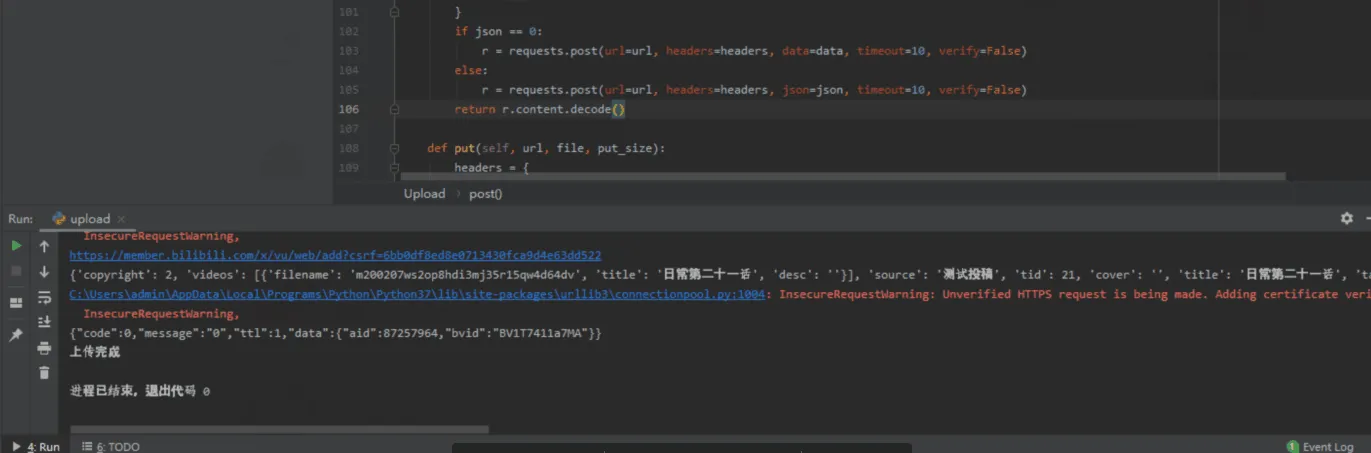Image resolution: width=1371 pixels, height=453 pixels.
Task: Click the editor horizontal scrollbar
Action: (843, 176)
